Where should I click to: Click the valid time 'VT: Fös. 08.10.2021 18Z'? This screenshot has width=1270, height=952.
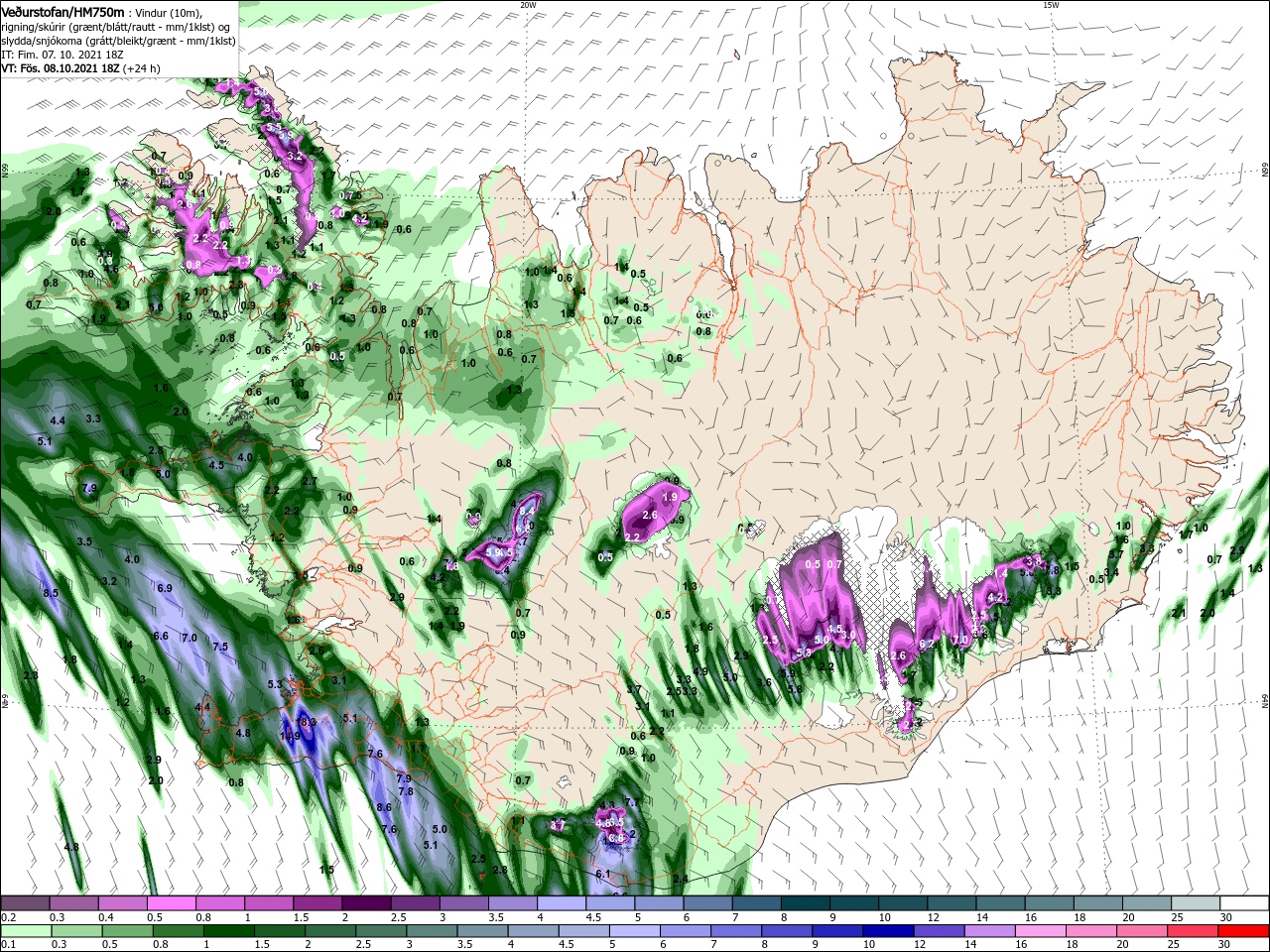point(62,68)
